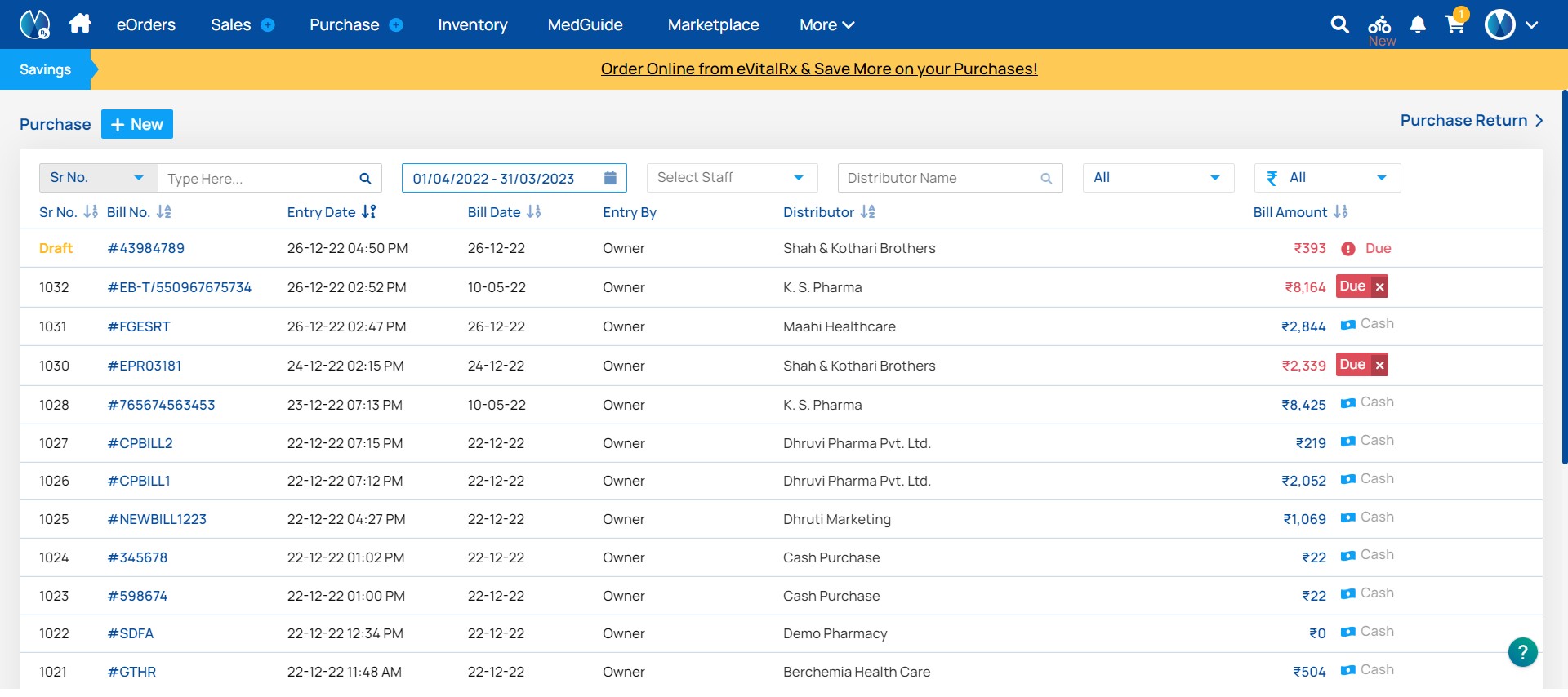The height and width of the screenshot is (697, 1568).
Task: Click Cash icon on bill #CPBILL2
Action: (x=1348, y=442)
